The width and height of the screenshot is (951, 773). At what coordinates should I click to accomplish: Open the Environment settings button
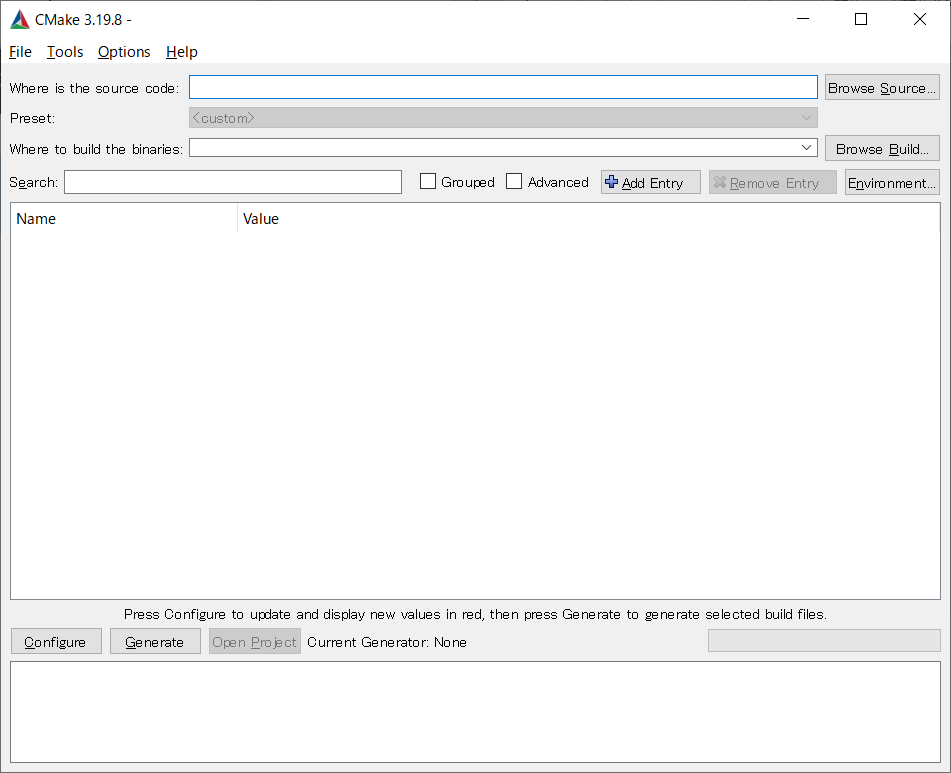[892, 182]
